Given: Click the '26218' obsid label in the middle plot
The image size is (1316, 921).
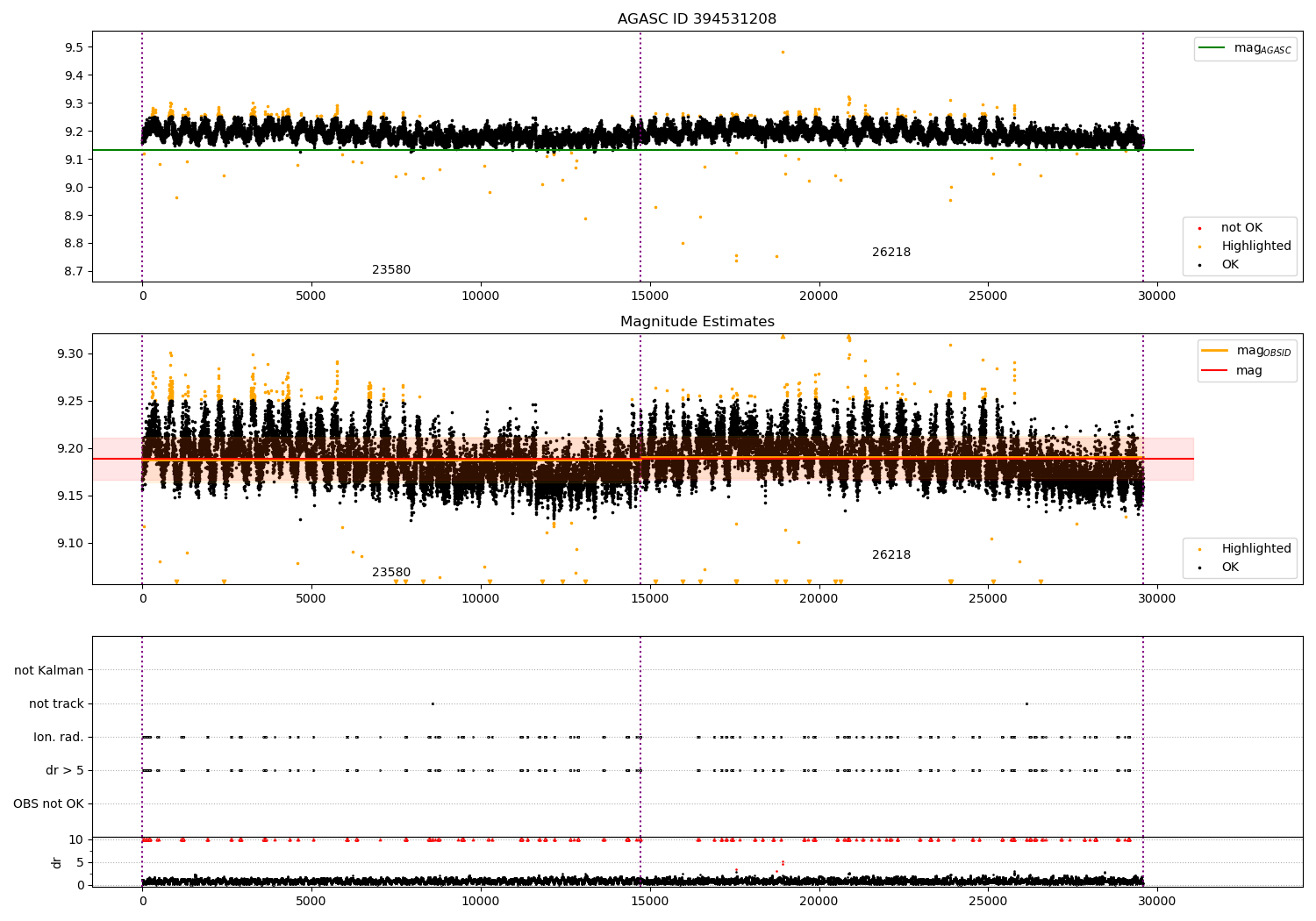Looking at the screenshot, I should pyautogui.click(x=891, y=555).
